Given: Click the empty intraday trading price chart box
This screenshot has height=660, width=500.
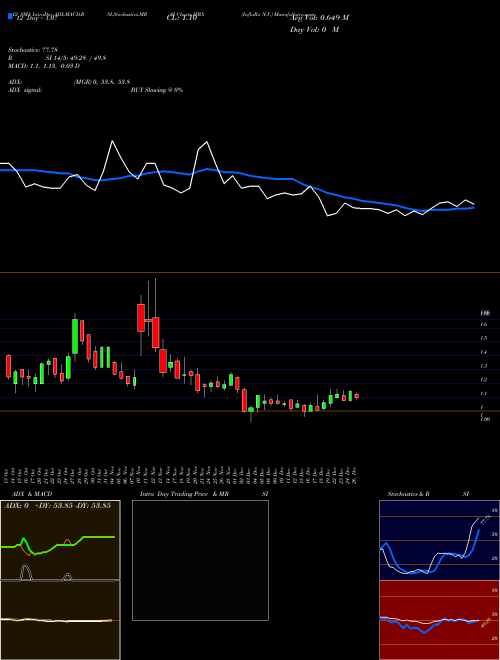Looking at the screenshot, I should [200, 560].
